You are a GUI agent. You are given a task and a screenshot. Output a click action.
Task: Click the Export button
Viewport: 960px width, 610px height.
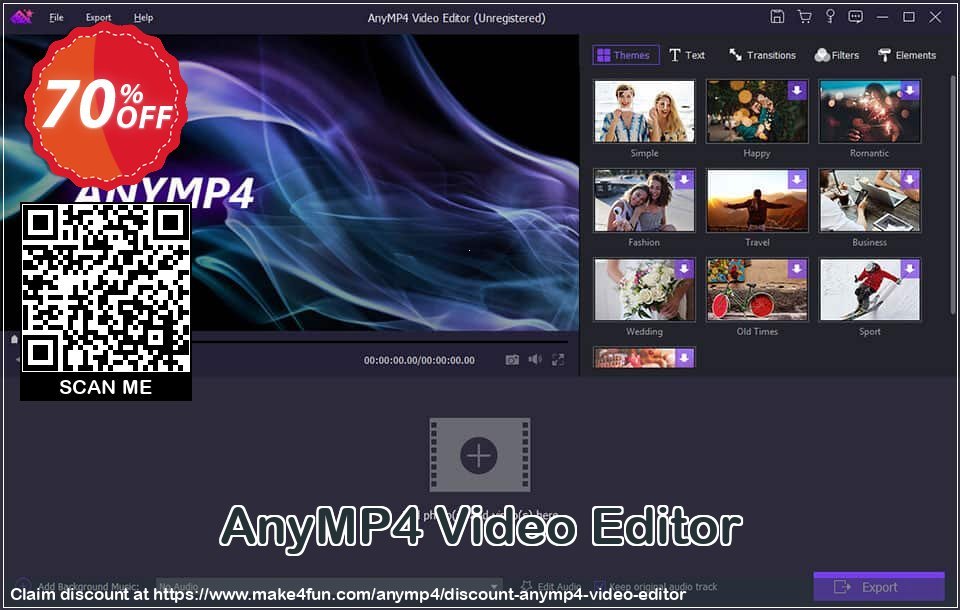879,587
